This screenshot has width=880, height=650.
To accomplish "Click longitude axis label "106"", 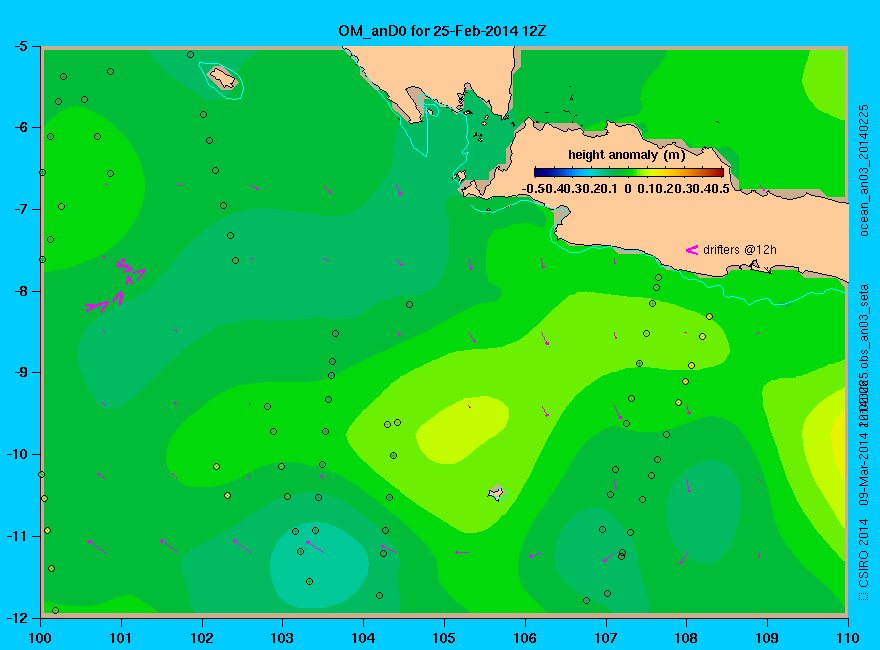I will [525, 638].
